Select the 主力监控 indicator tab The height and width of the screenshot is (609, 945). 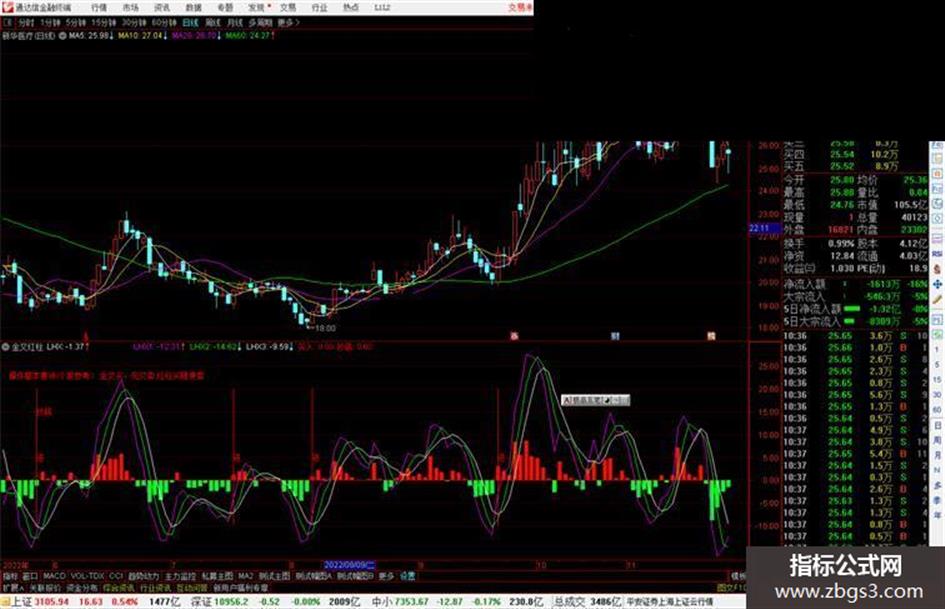point(181,576)
